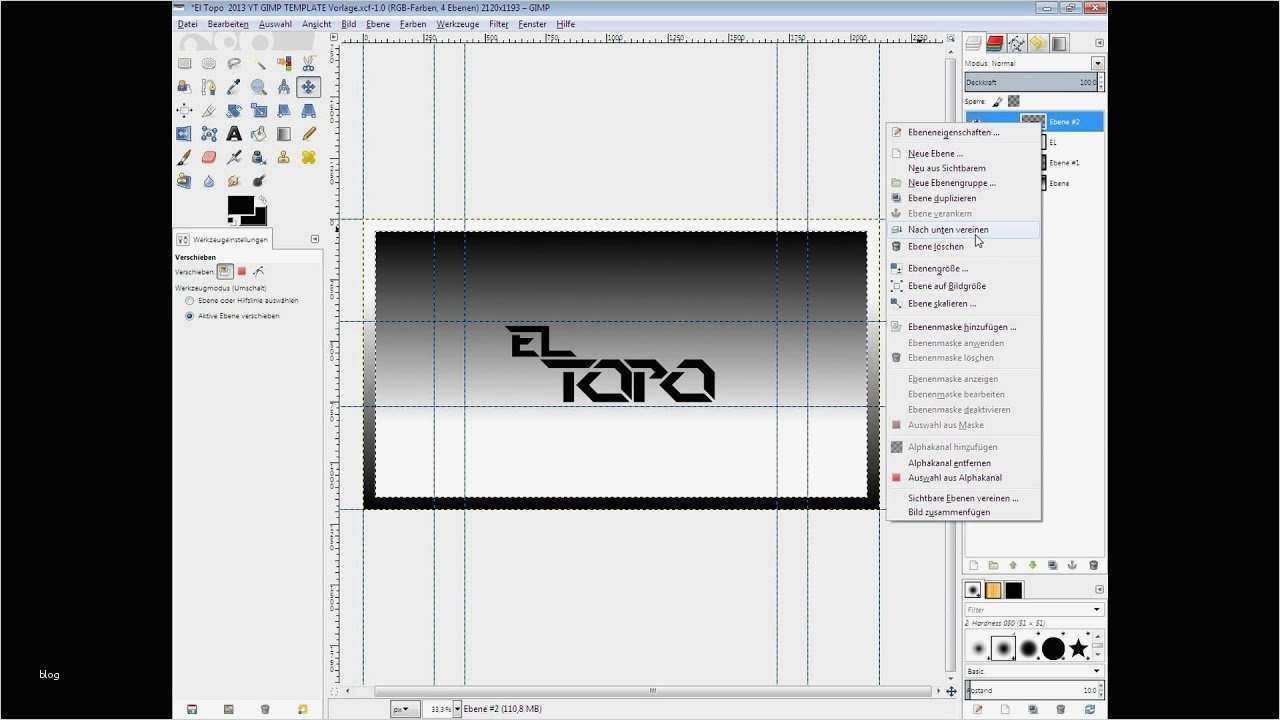Select Ebene oder Hilfslinie auswählen option
1280x720 pixels.
pos(190,299)
